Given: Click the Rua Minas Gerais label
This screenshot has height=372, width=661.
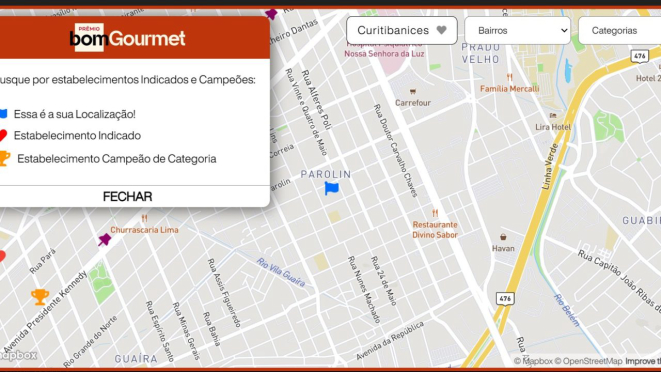Looking at the screenshot, I should [186, 331].
